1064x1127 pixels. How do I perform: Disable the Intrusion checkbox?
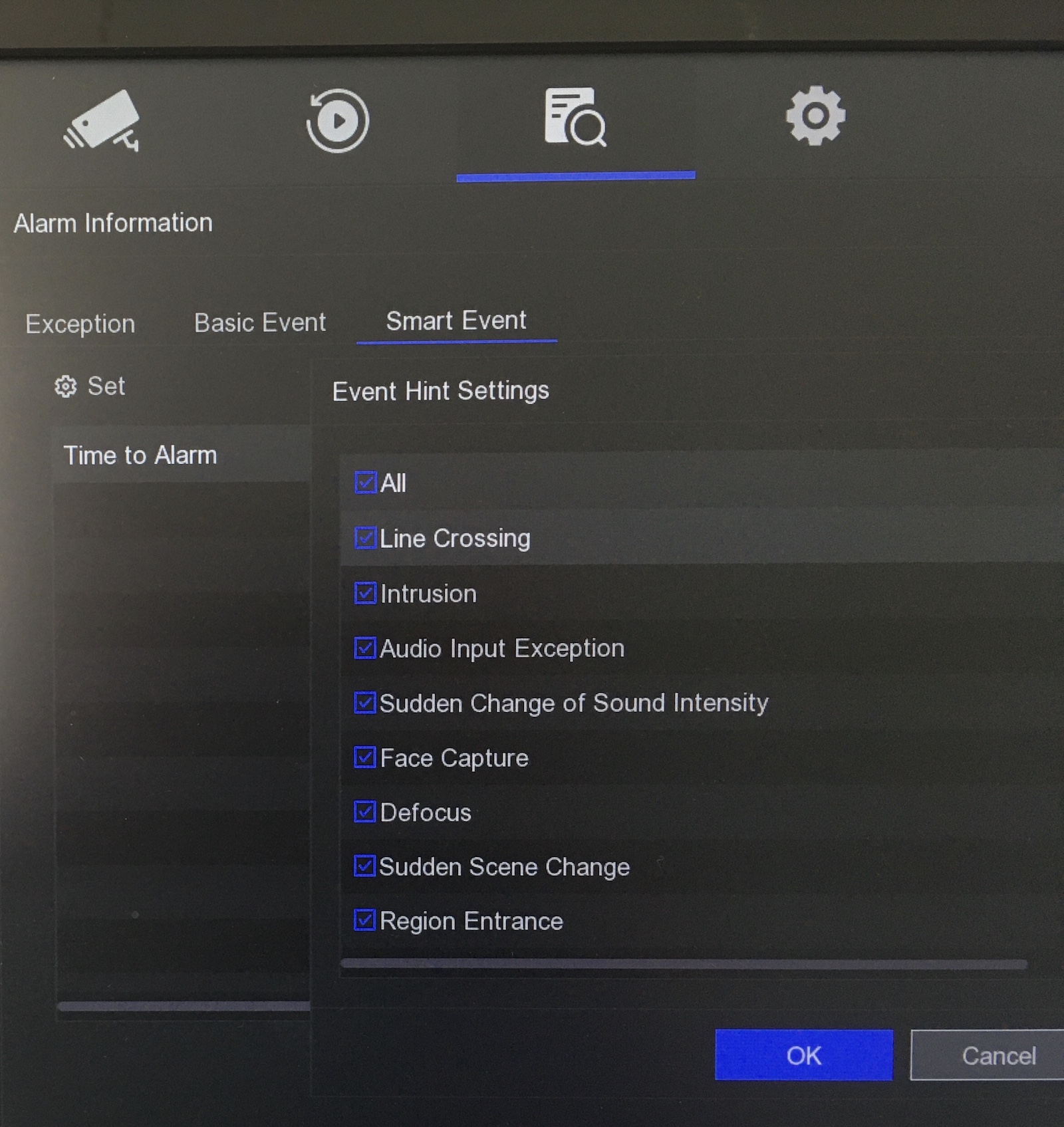point(365,593)
